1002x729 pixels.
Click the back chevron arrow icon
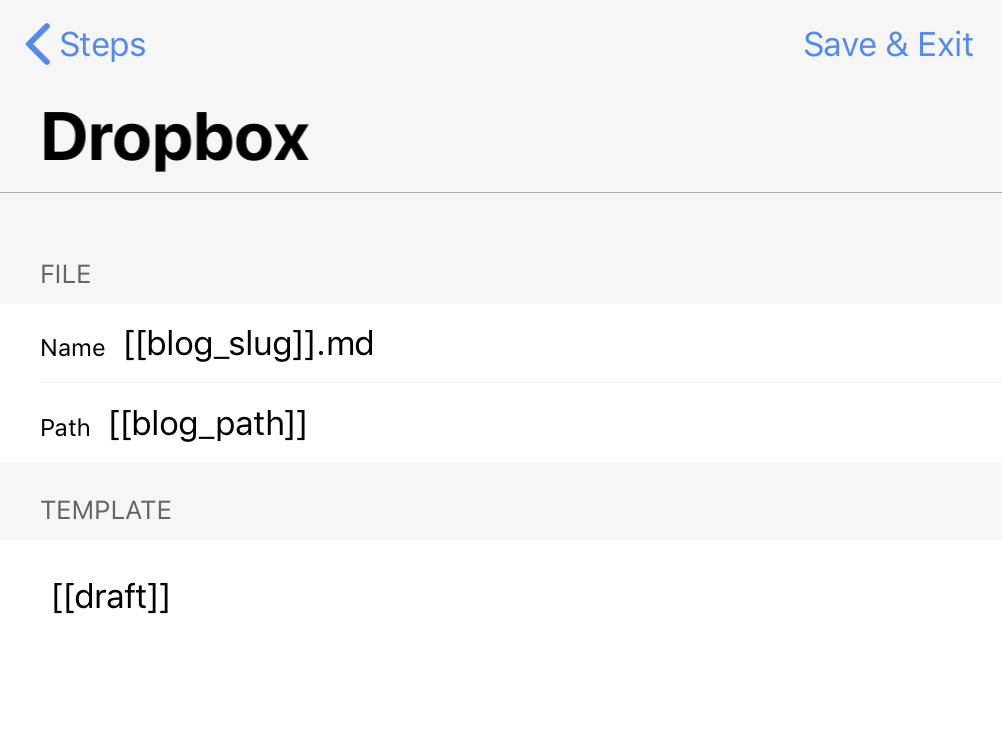38,45
